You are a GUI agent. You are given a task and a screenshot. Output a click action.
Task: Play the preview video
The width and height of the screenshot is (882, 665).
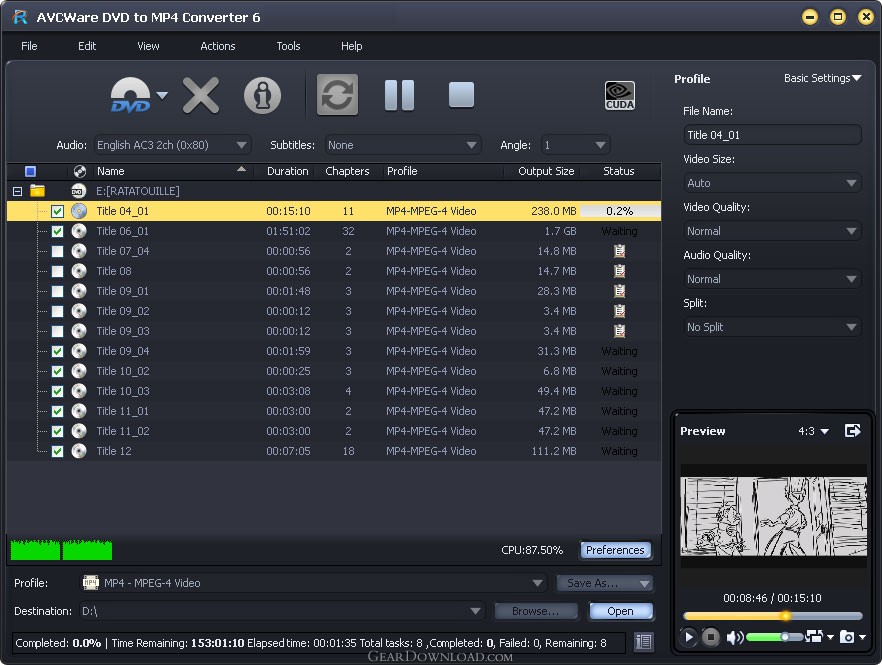tap(688, 637)
